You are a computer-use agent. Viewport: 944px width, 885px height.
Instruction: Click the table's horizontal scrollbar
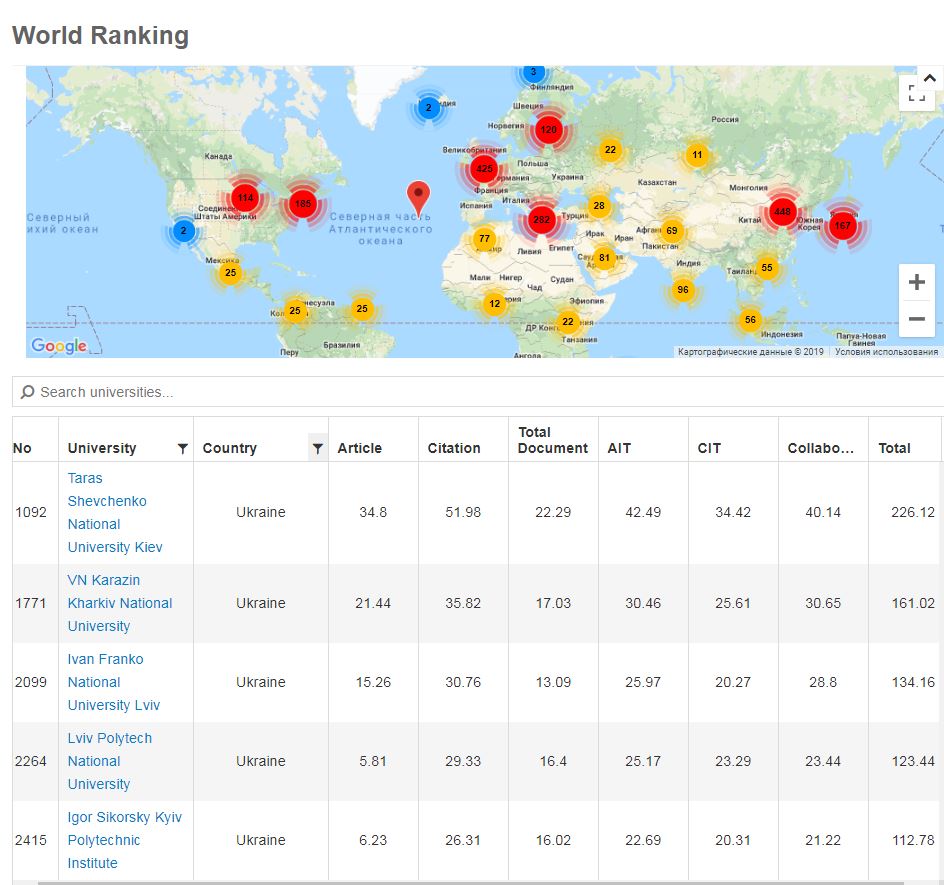click(471, 883)
